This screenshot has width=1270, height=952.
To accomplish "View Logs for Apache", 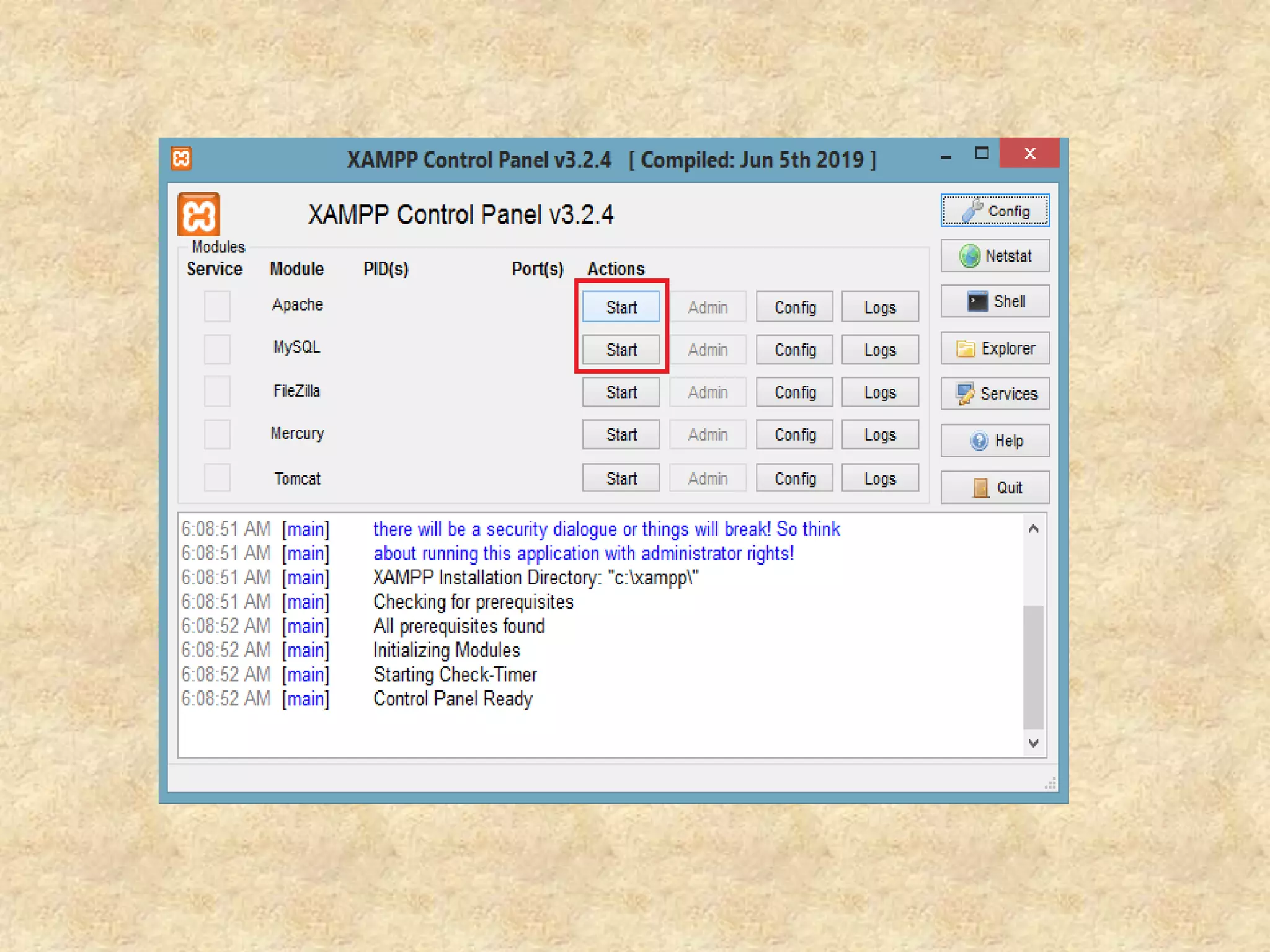I will pos(880,307).
